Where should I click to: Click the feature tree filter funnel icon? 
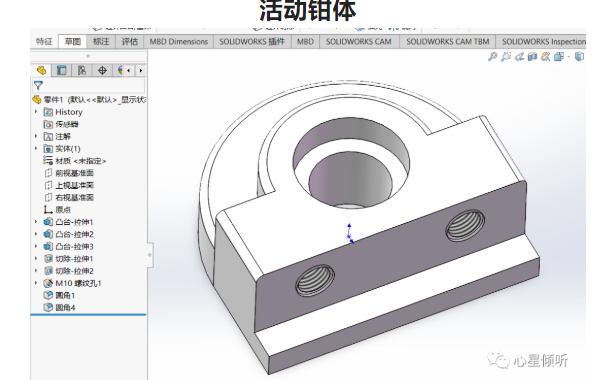click(x=38, y=85)
